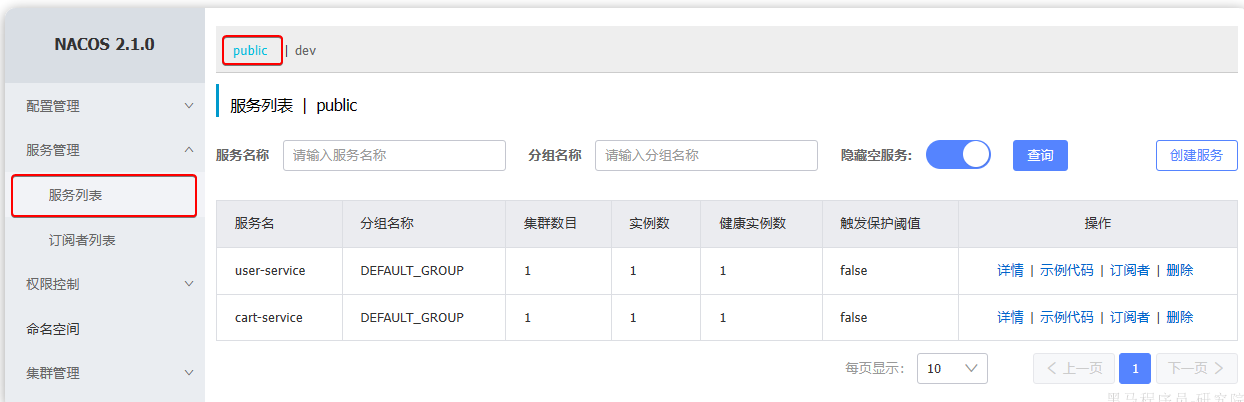Switch to the public namespace tab
This screenshot has width=1244, height=402.
[x=250, y=50]
